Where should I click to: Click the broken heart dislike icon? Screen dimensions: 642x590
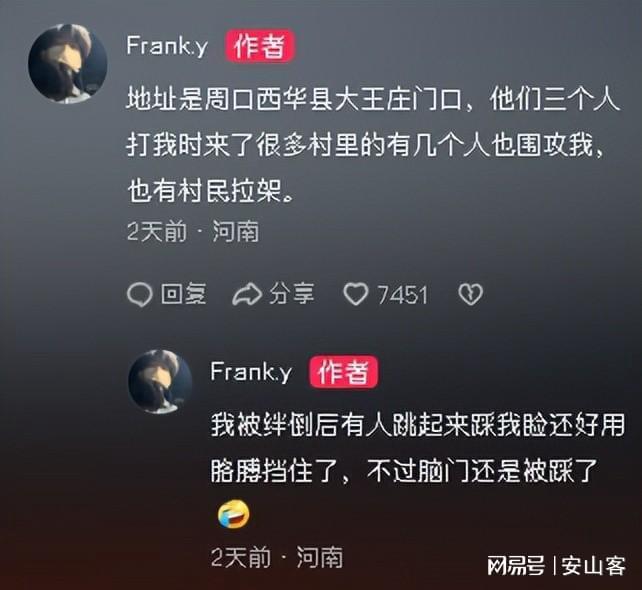470,294
